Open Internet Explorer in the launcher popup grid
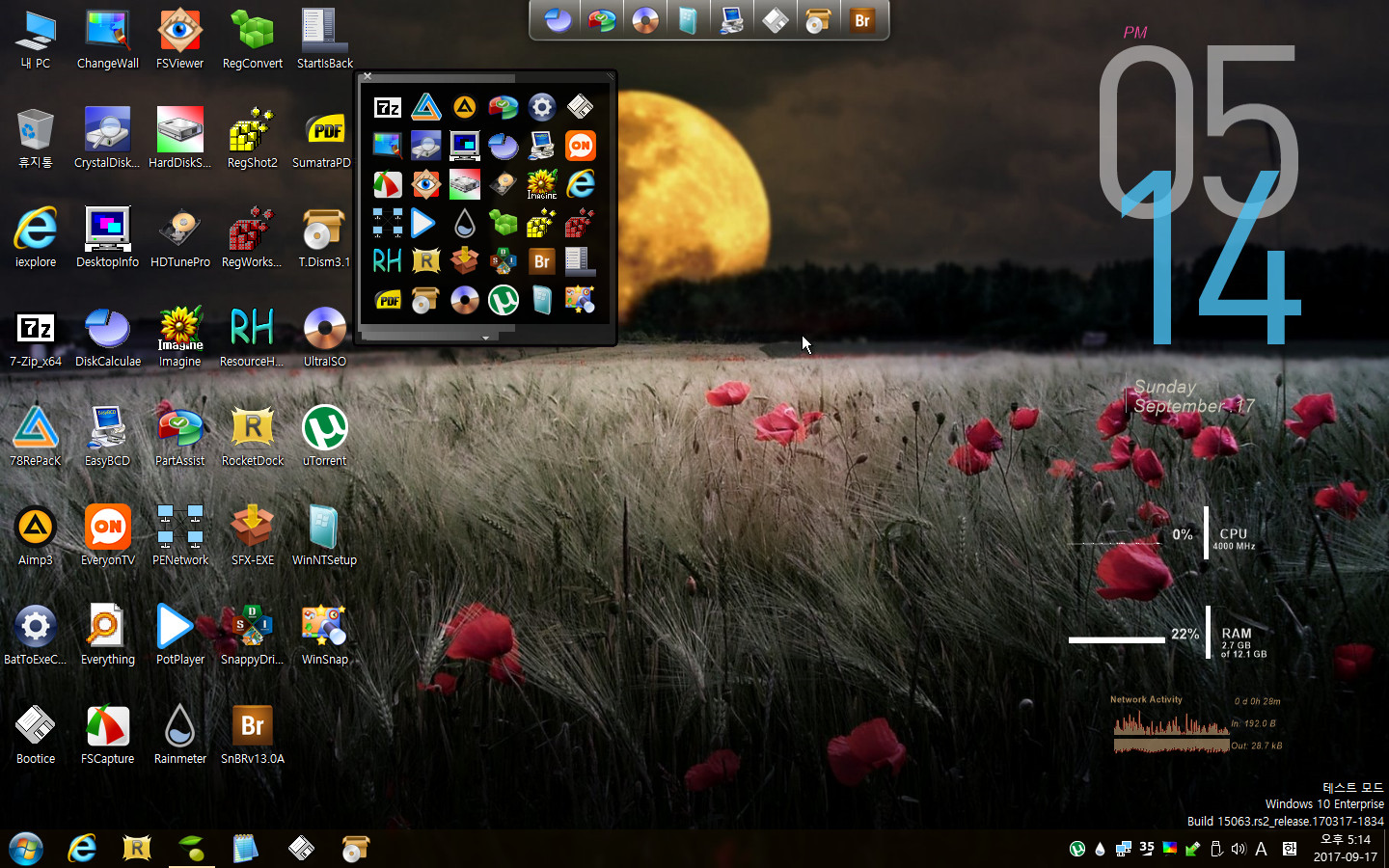 581,184
